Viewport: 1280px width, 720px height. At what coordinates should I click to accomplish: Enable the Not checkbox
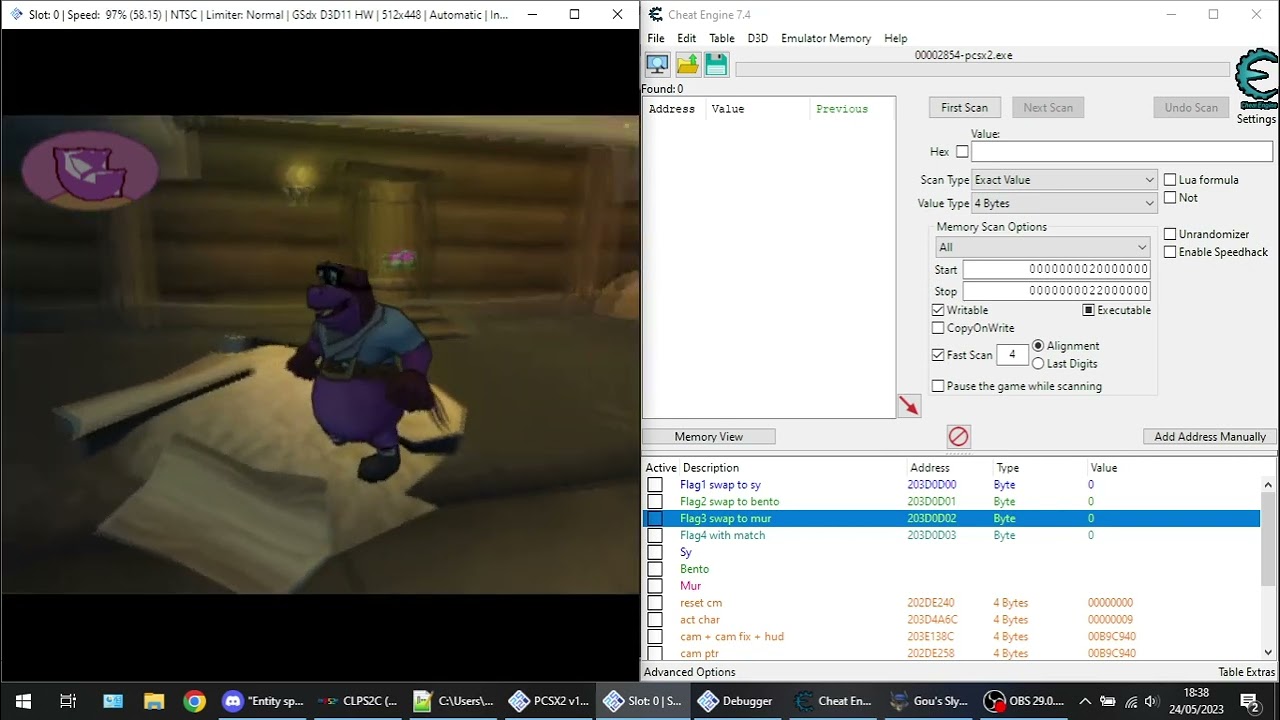(x=1170, y=198)
